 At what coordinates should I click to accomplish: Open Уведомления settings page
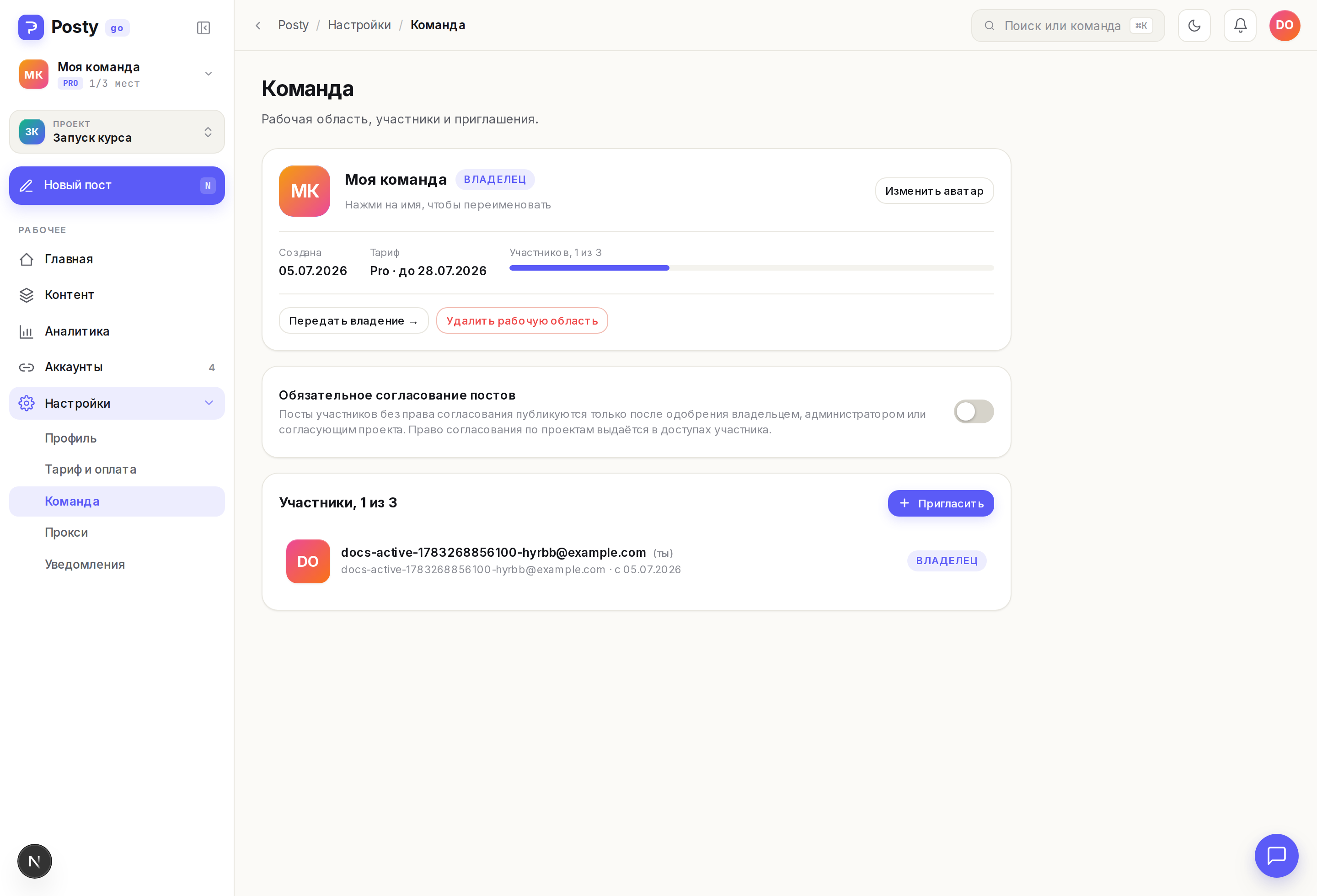pos(117,564)
